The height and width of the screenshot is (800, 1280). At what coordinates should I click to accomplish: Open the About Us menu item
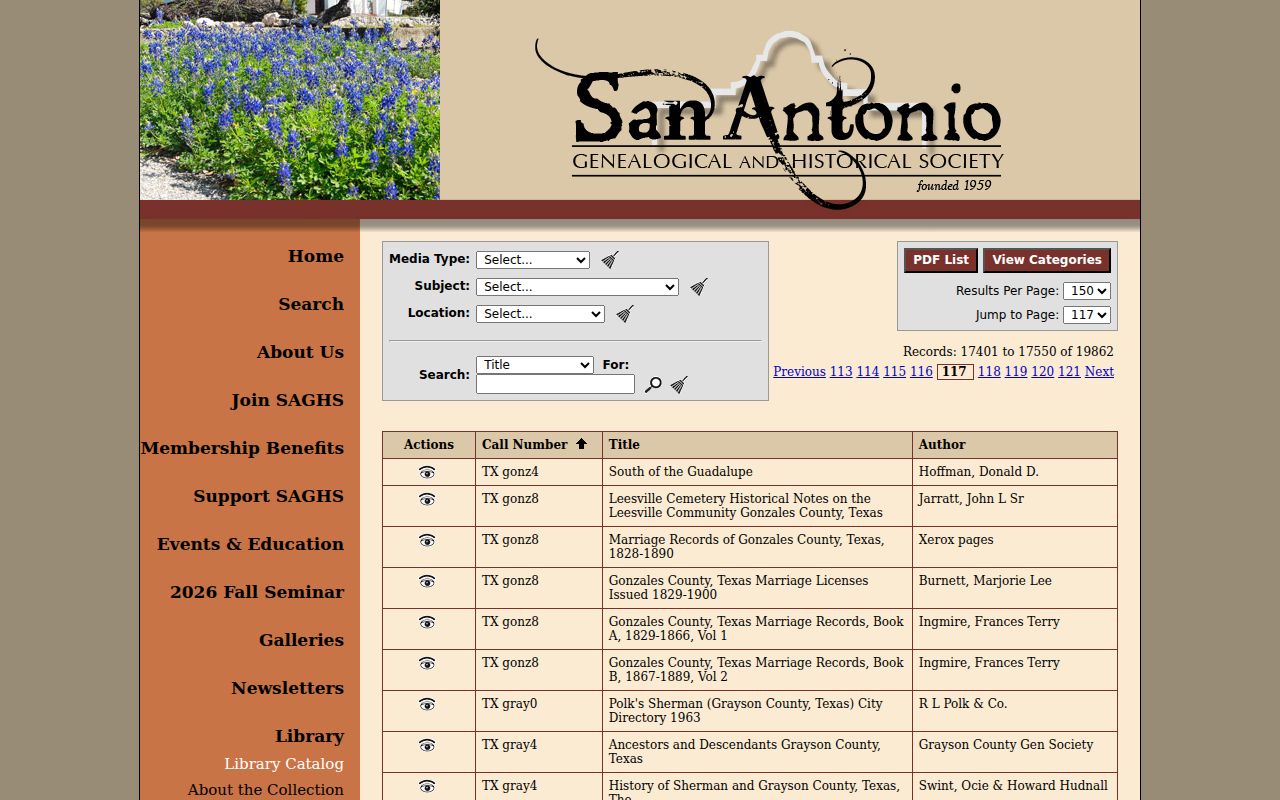pos(300,352)
